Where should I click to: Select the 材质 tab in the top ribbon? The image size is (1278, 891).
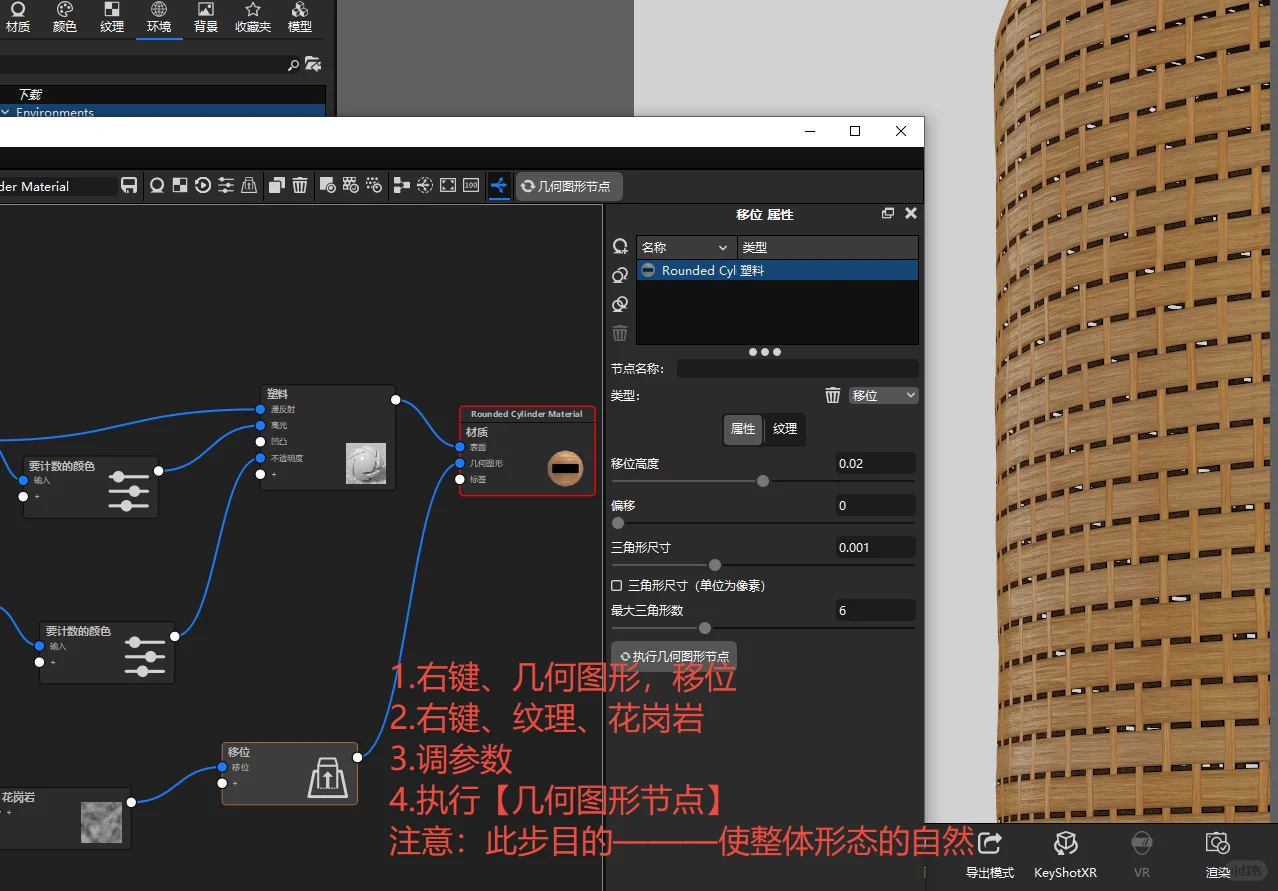pos(18,19)
